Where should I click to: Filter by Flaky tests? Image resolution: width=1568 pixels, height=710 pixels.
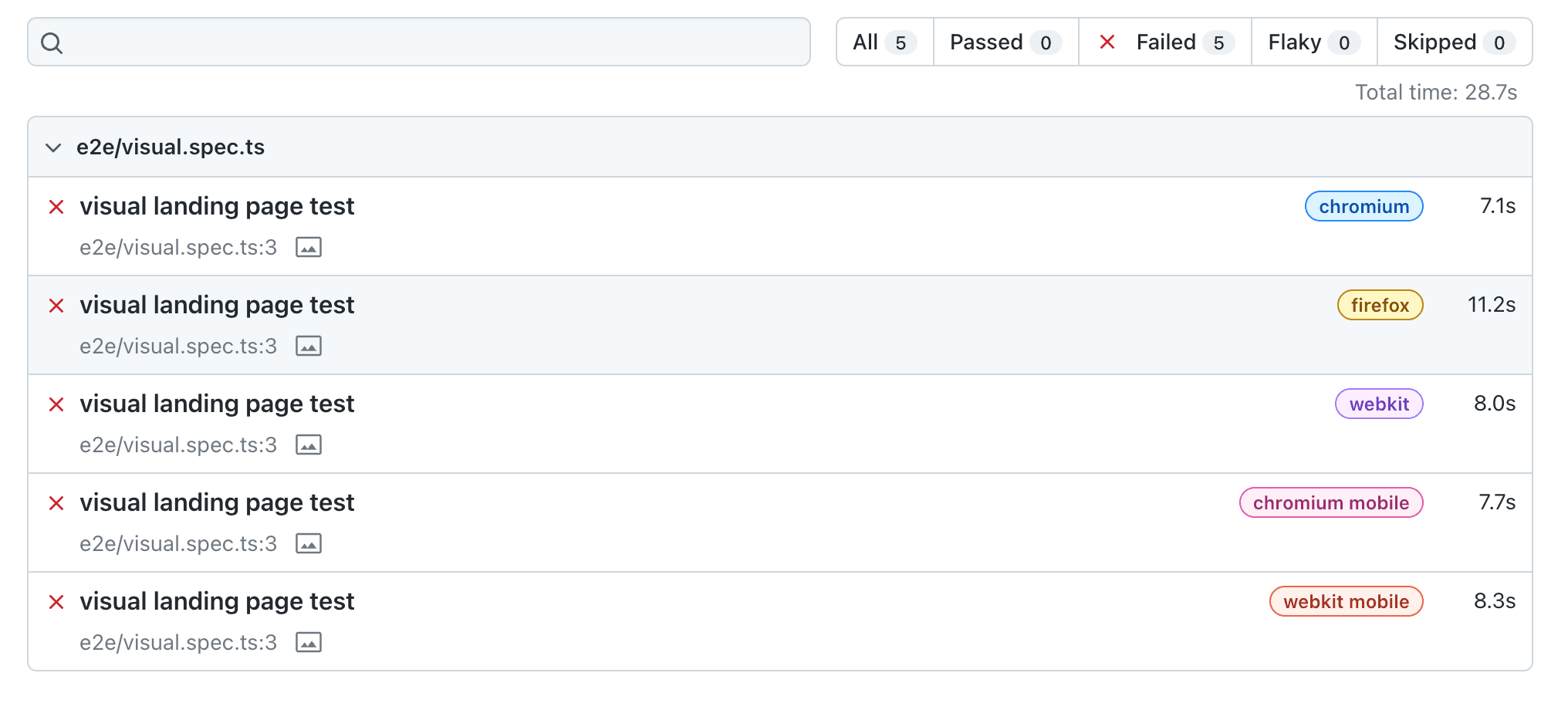tap(1313, 42)
